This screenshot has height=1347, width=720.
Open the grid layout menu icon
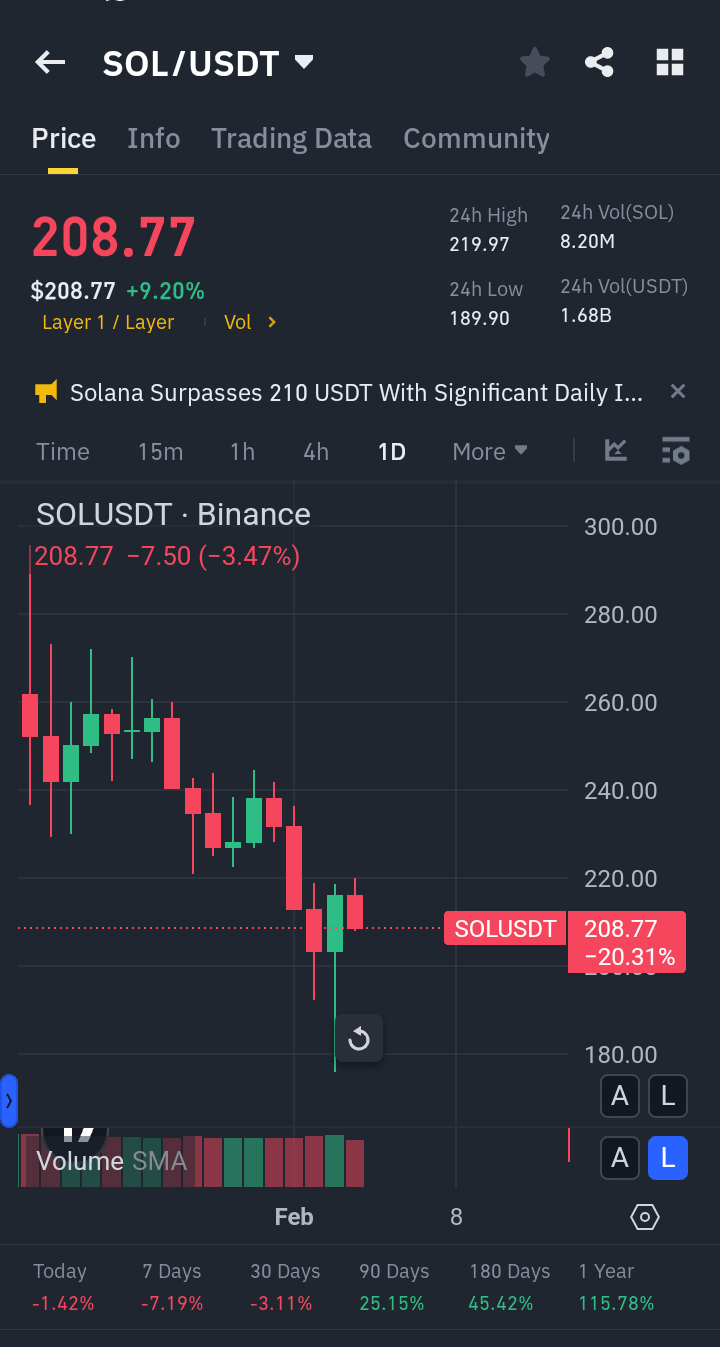click(669, 63)
